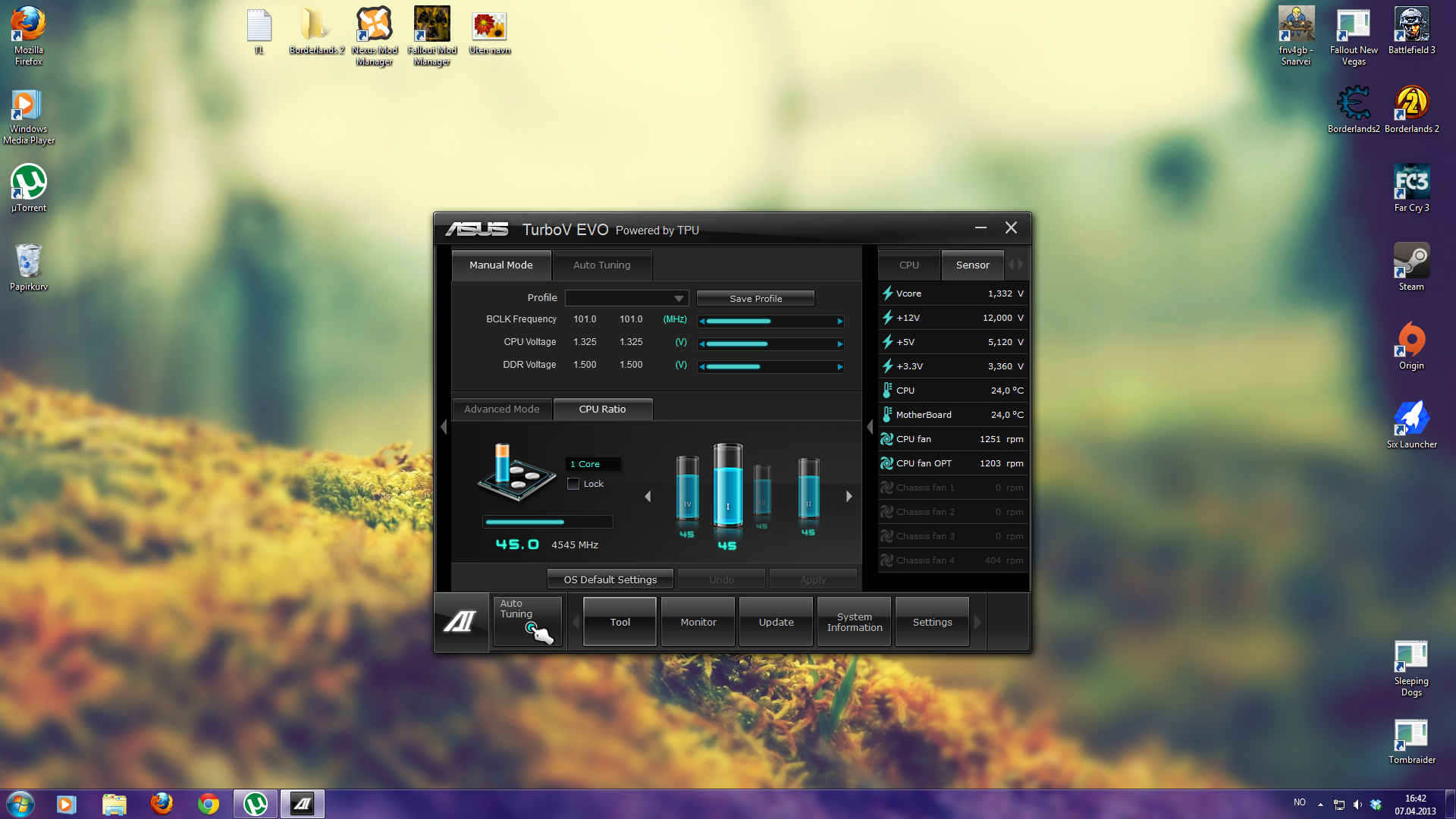Open Windows Media Player desktop icon
Viewport: 1456px width, 819px height.
29,115
